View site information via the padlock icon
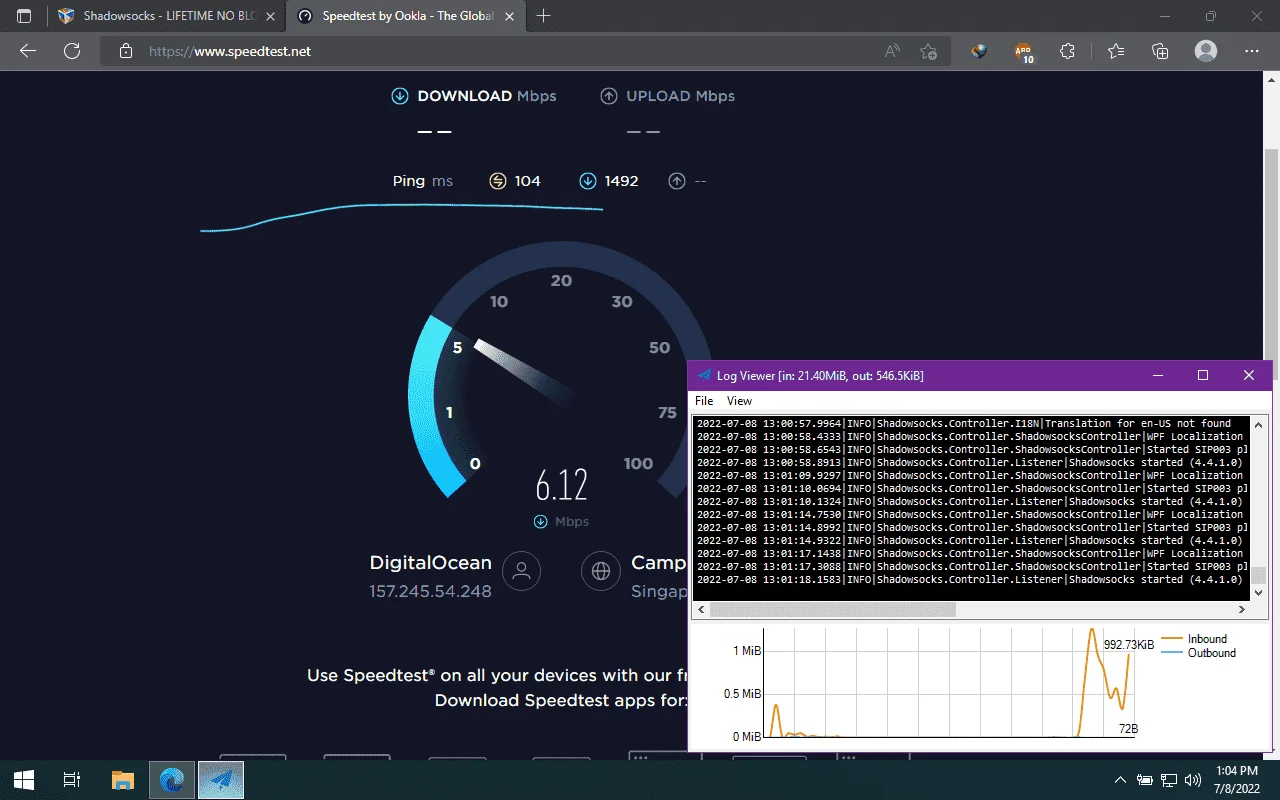Viewport: 1280px width, 800px height. 125,51
